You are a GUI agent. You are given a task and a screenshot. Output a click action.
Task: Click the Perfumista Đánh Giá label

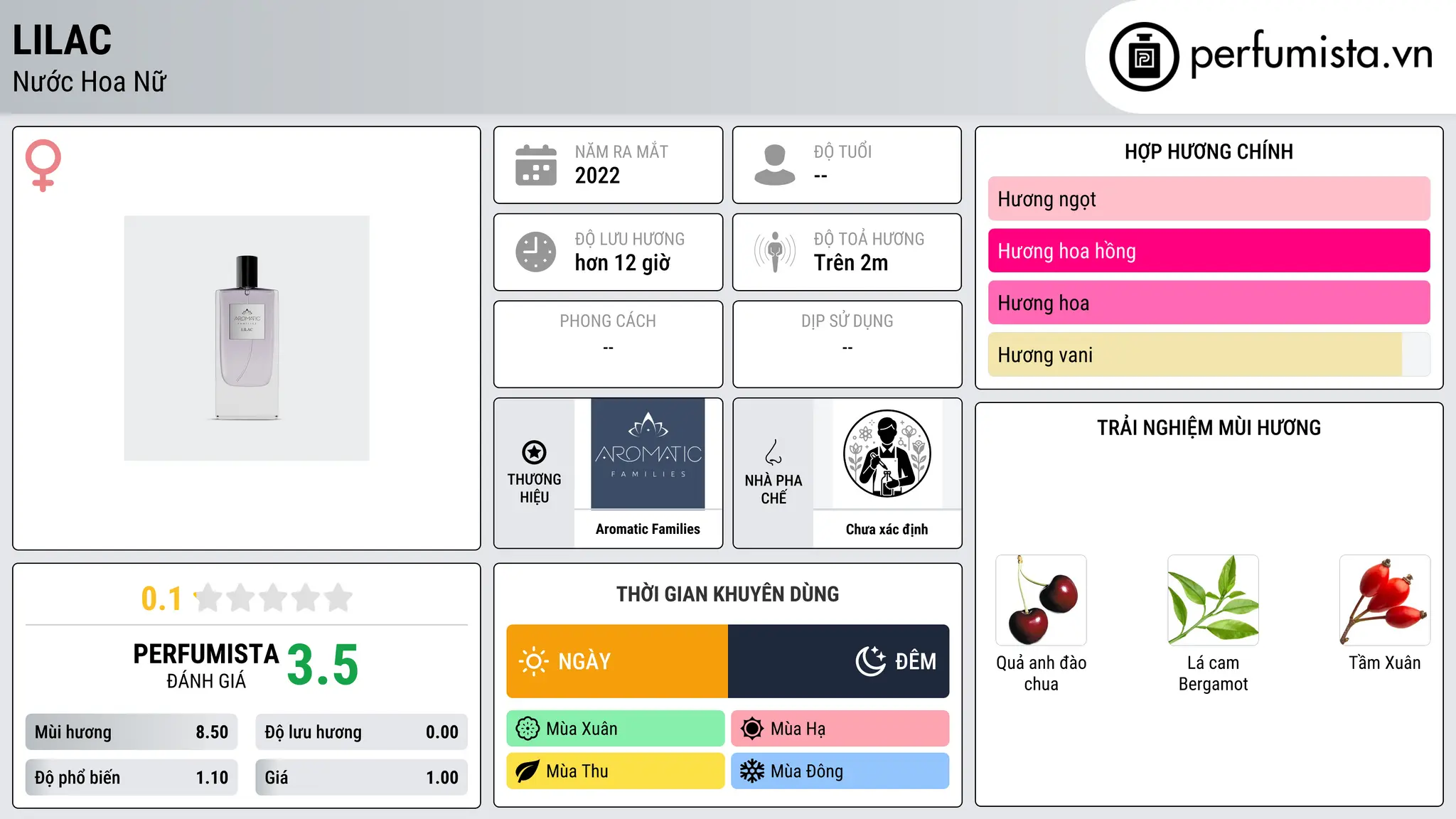click(x=206, y=666)
